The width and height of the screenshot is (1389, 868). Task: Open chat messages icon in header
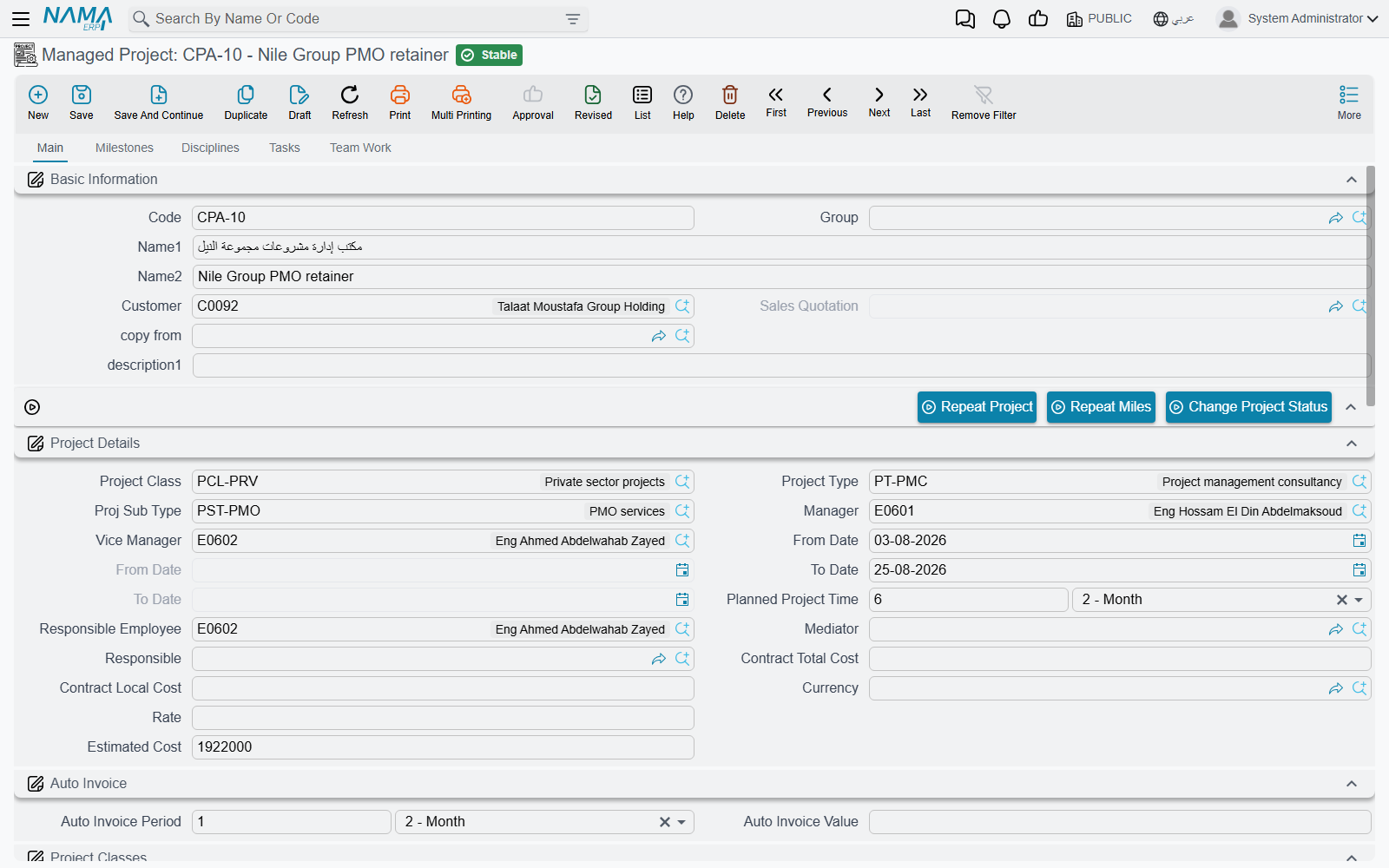pyautogui.click(x=964, y=18)
